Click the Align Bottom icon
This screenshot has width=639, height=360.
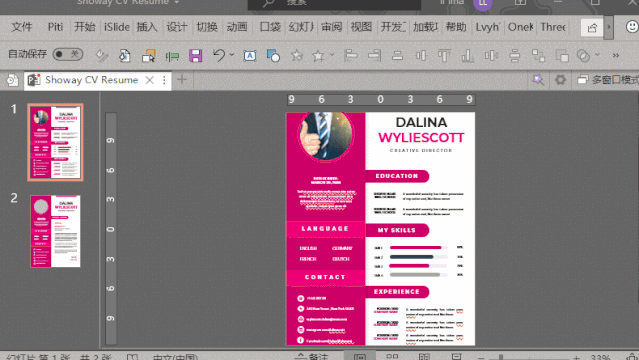468,55
